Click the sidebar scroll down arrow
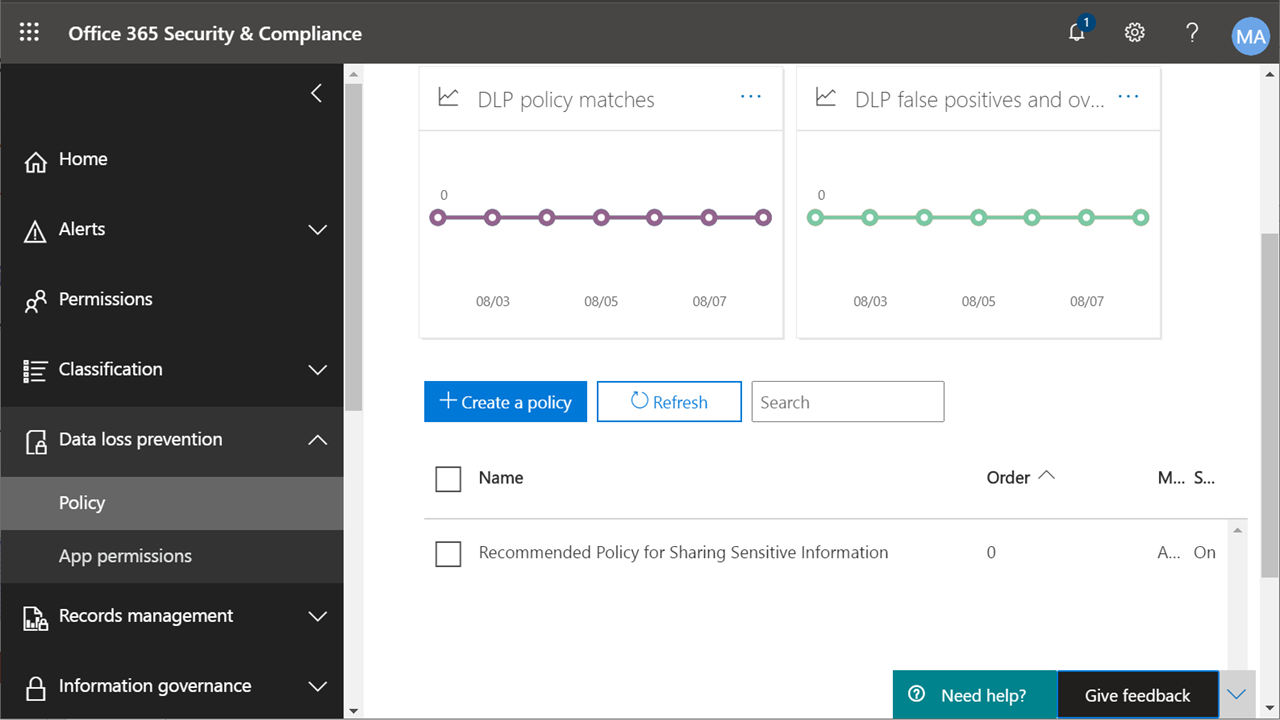 pyautogui.click(x=353, y=711)
